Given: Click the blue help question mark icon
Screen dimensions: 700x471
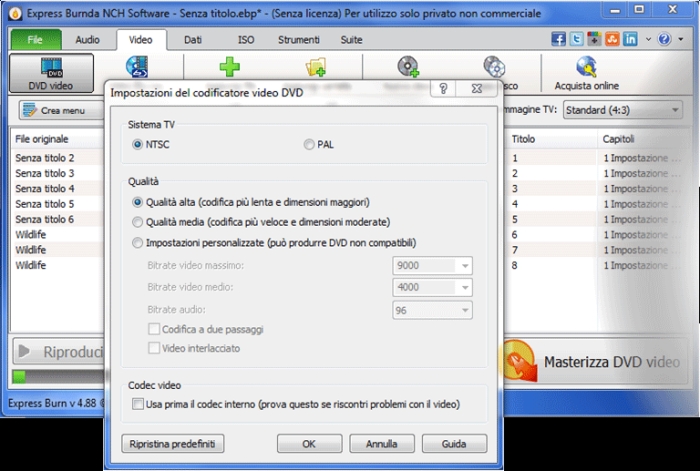Looking at the screenshot, I should coord(664,39).
